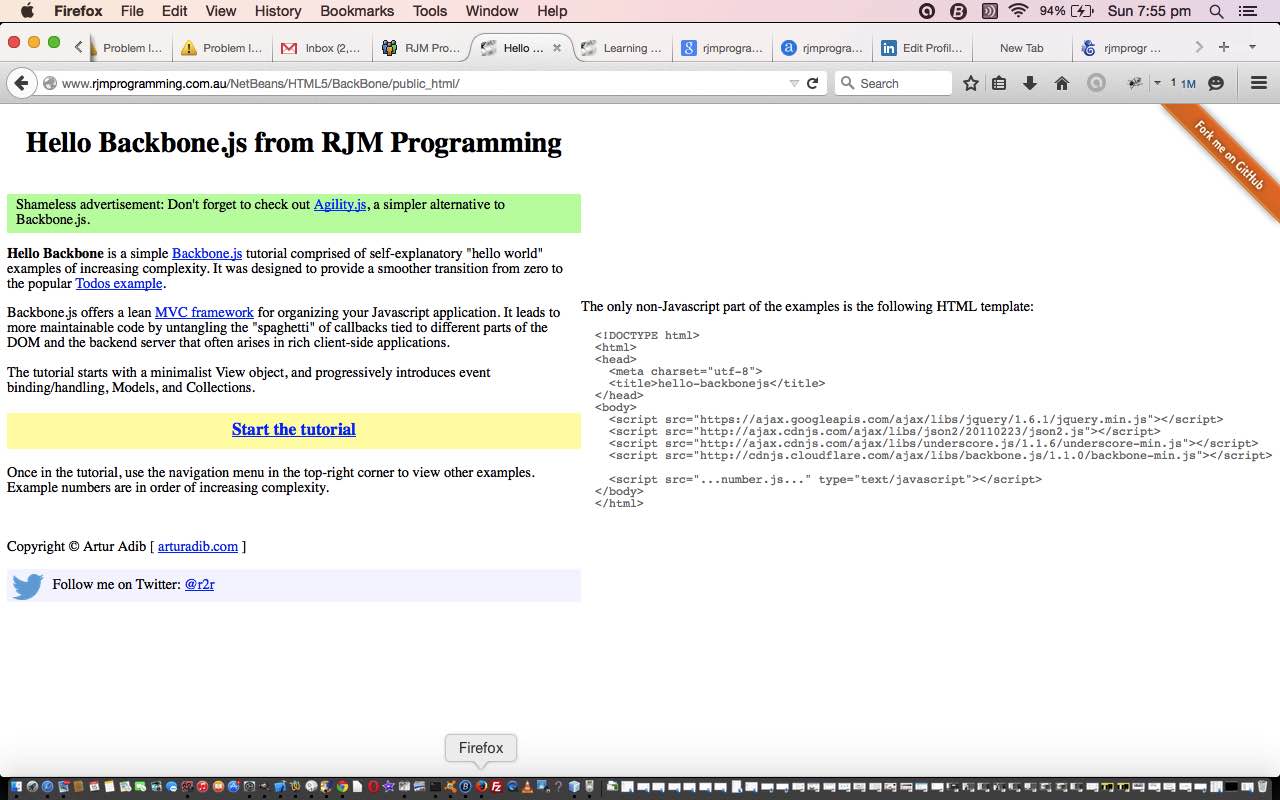1280x800 pixels.
Task: Click the site identity globe icon
Action: click(49, 83)
